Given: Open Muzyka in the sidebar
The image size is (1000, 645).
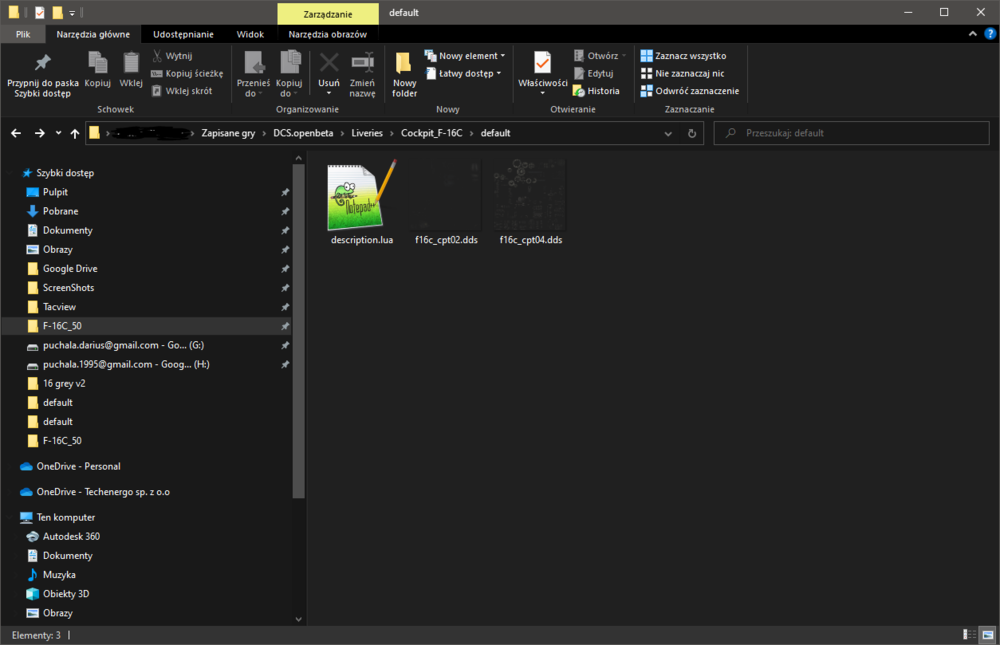Looking at the screenshot, I should [x=59, y=575].
